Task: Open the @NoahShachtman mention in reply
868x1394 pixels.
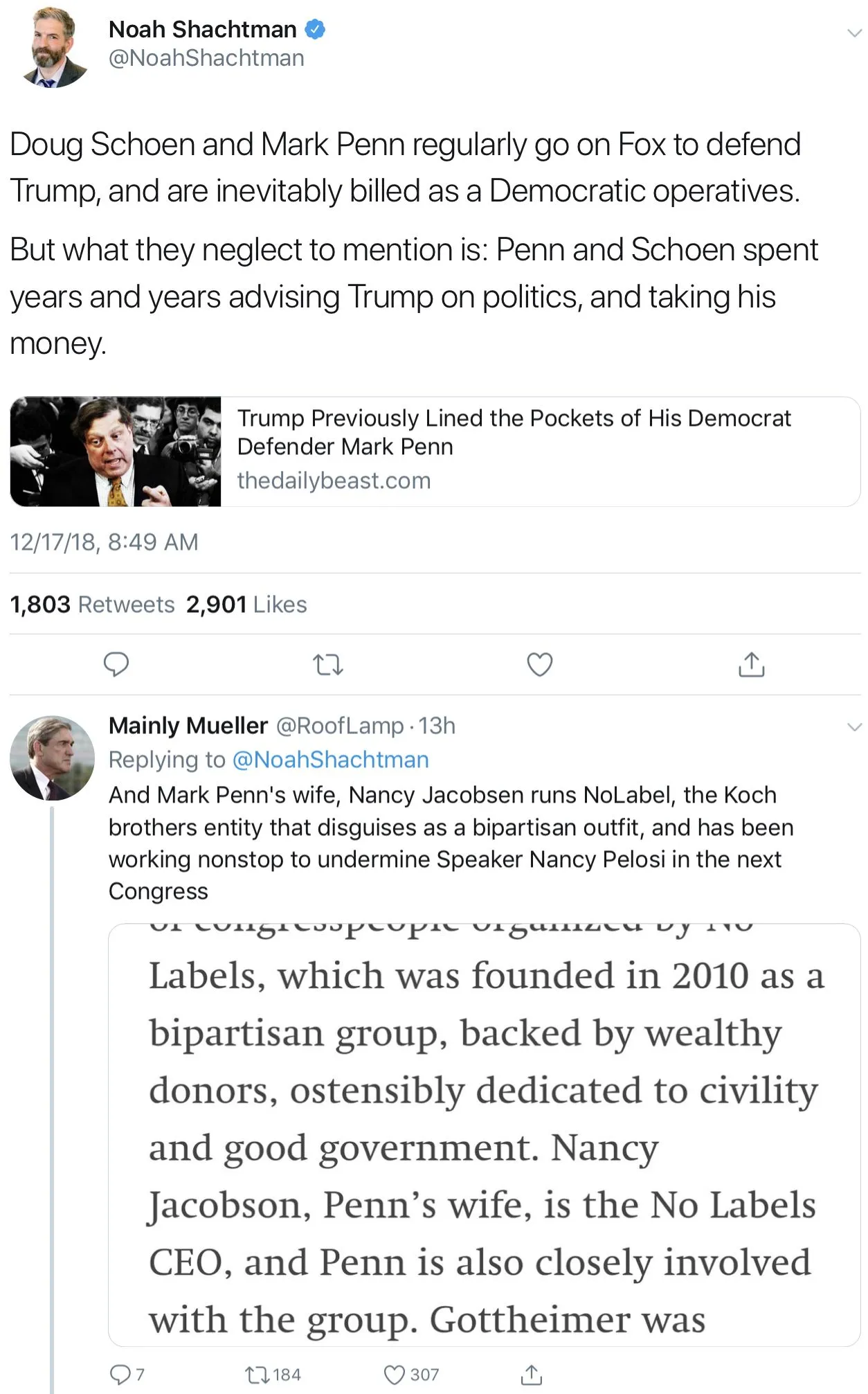Action: click(330, 760)
